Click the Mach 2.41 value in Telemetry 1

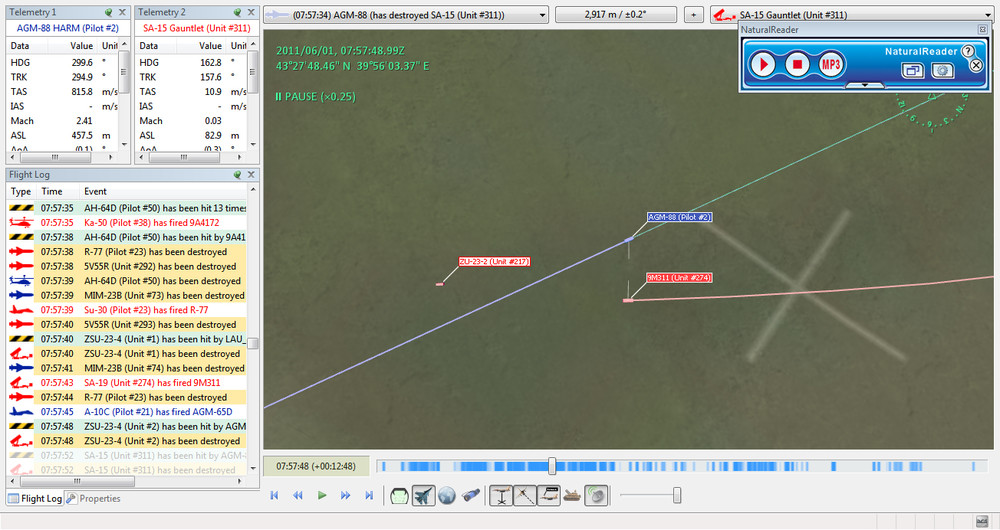84,121
